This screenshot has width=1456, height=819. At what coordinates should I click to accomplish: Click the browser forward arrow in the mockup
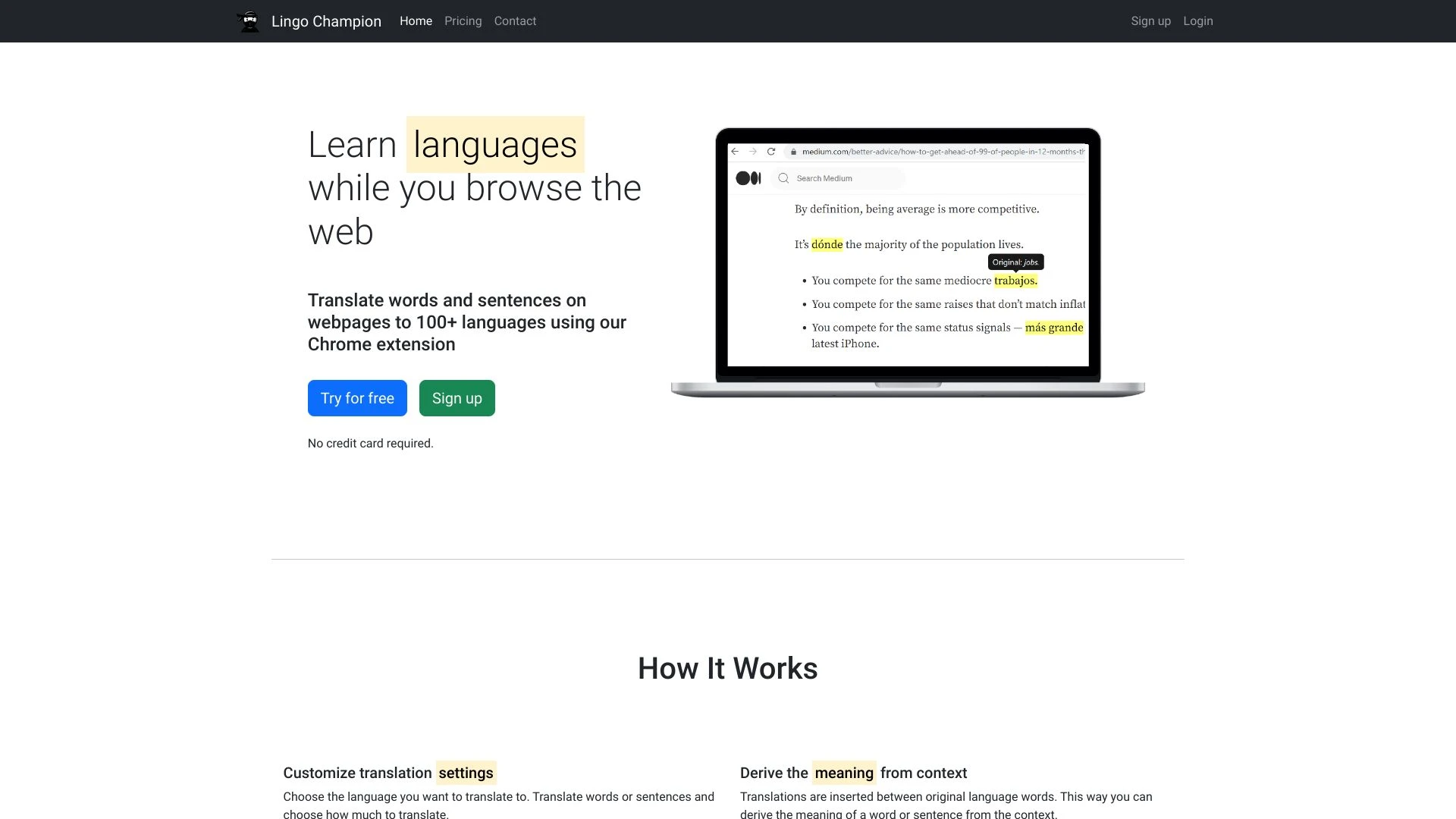(752, 151)
